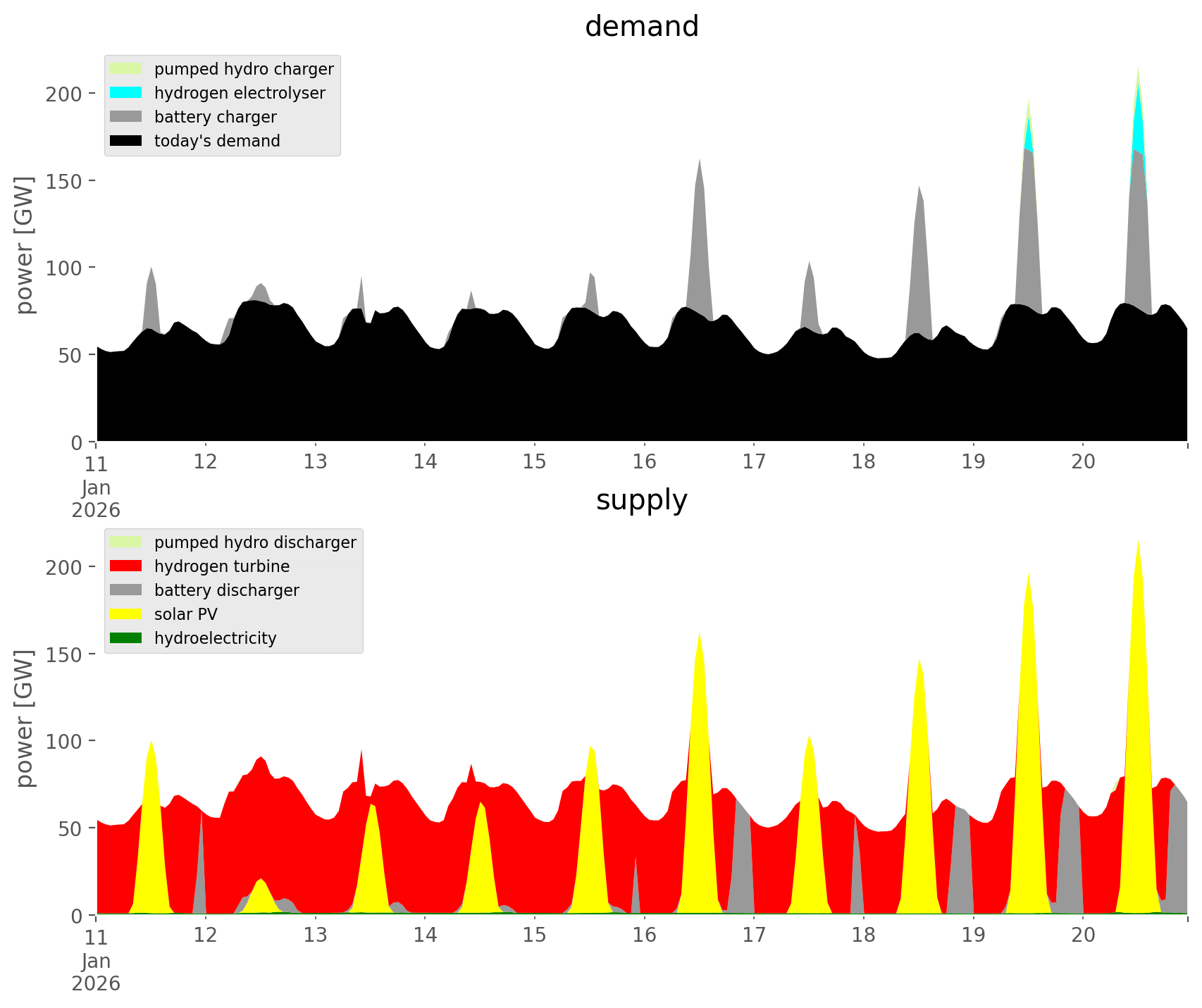Click the pumped hydro charger legend swatch
The image size is (1202, 1008).
[x=126, y=69]
